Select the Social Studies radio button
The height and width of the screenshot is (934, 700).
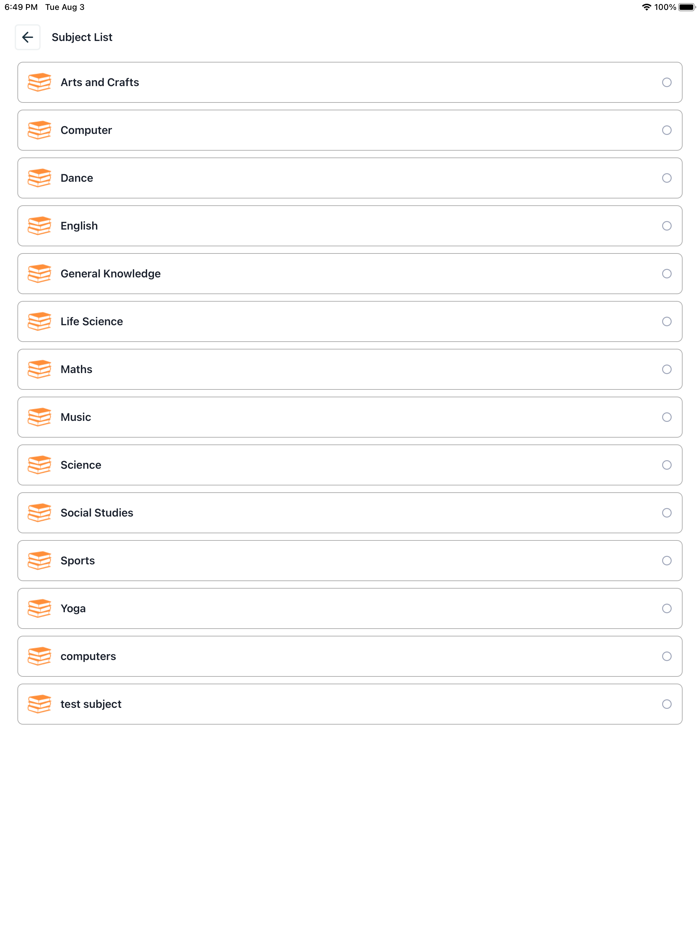(x=667, y=513)
